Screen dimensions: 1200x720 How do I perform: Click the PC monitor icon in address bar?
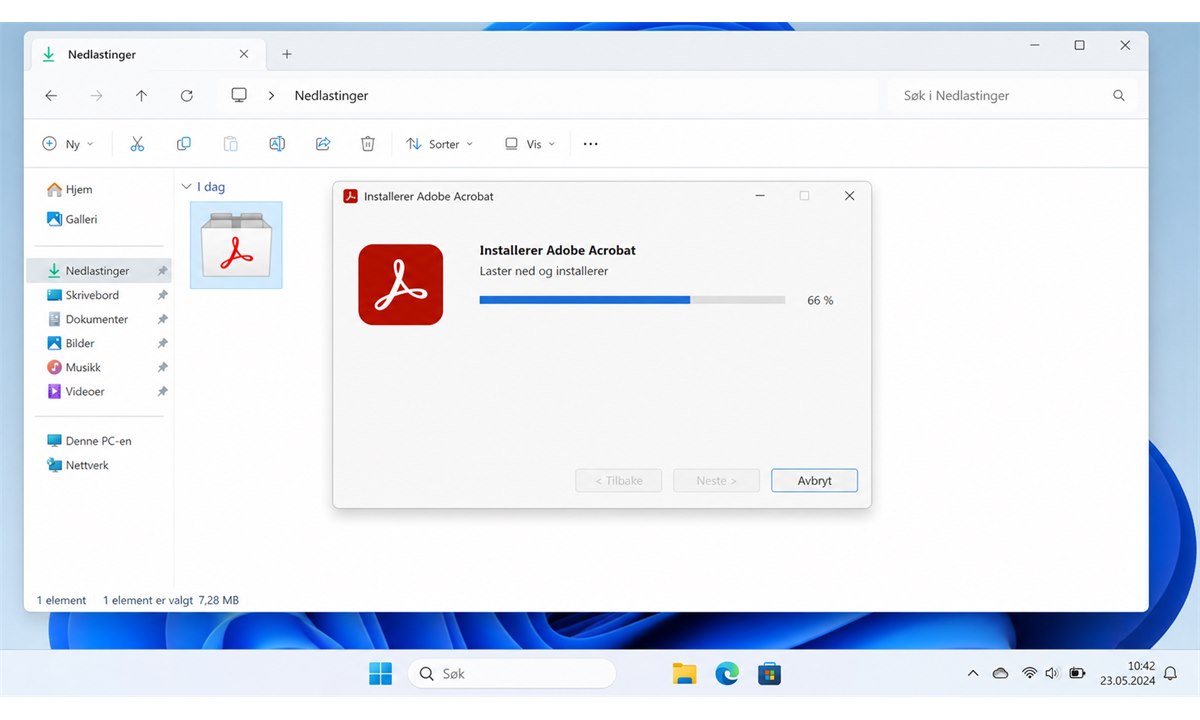click(x=239, y=95)
